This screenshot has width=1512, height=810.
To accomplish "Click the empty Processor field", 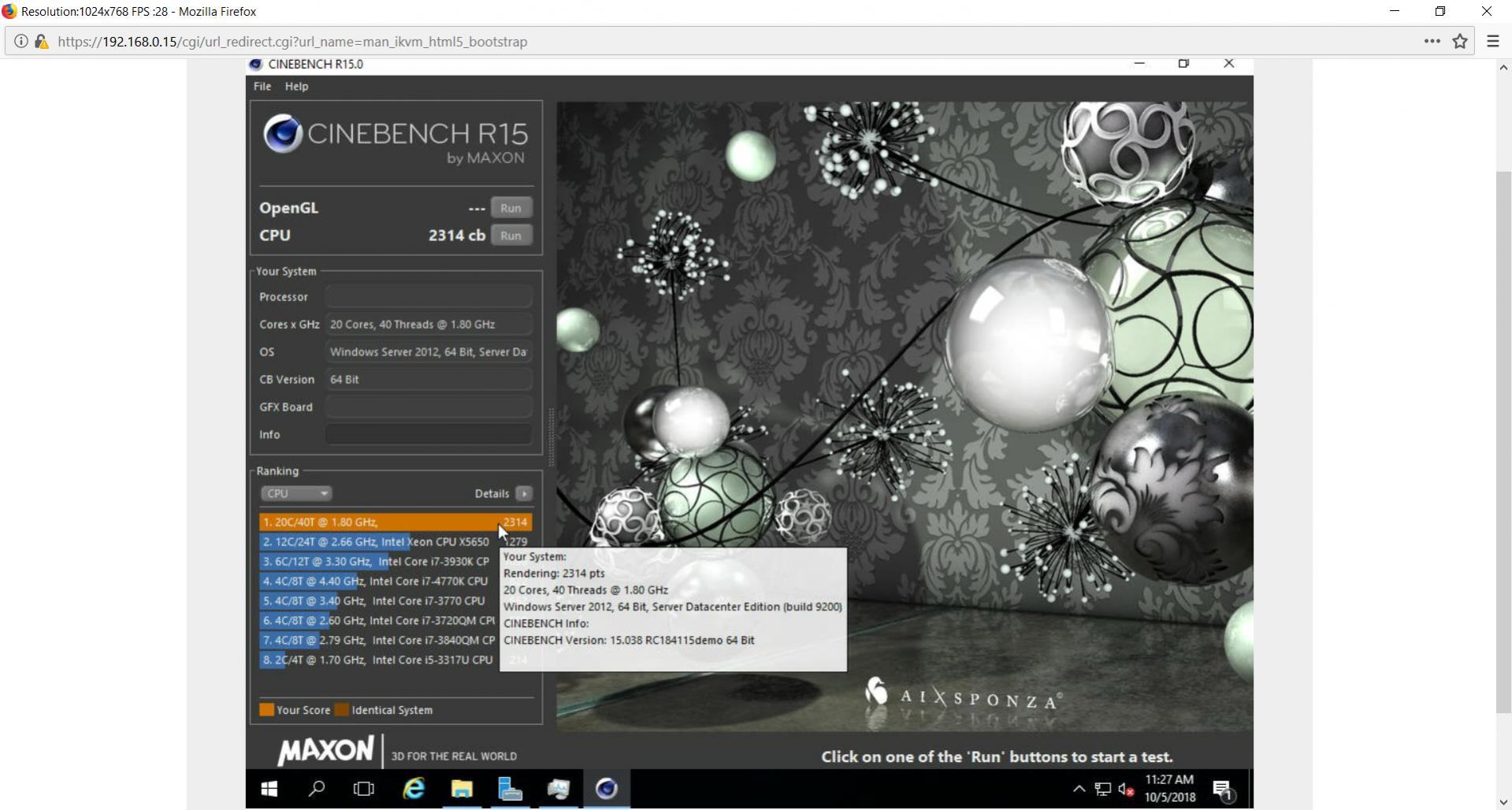I will [x=429, y=297].
